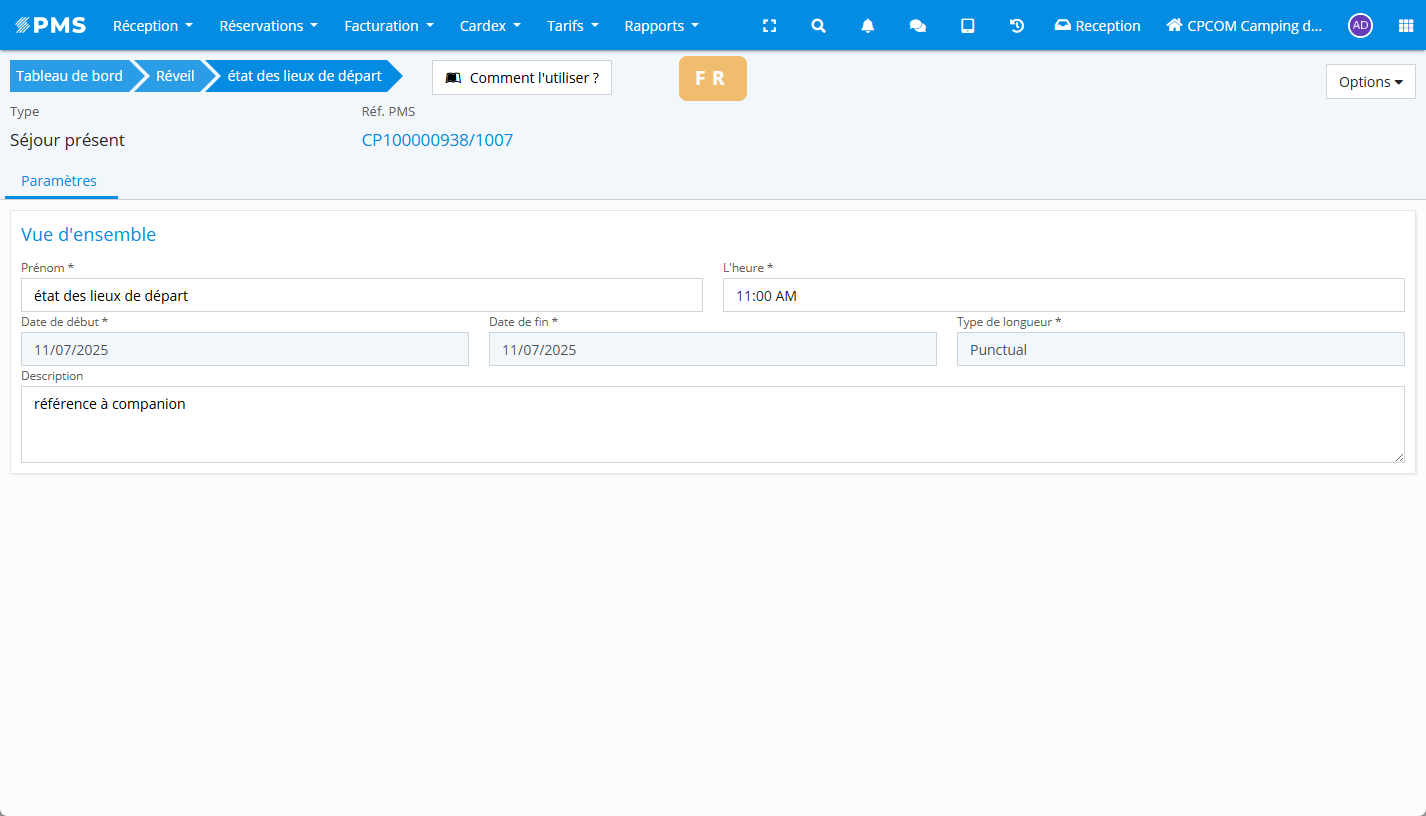Open the chat messages icon
The width and height of the screenshot is (1426, 816).
point(917,26)
